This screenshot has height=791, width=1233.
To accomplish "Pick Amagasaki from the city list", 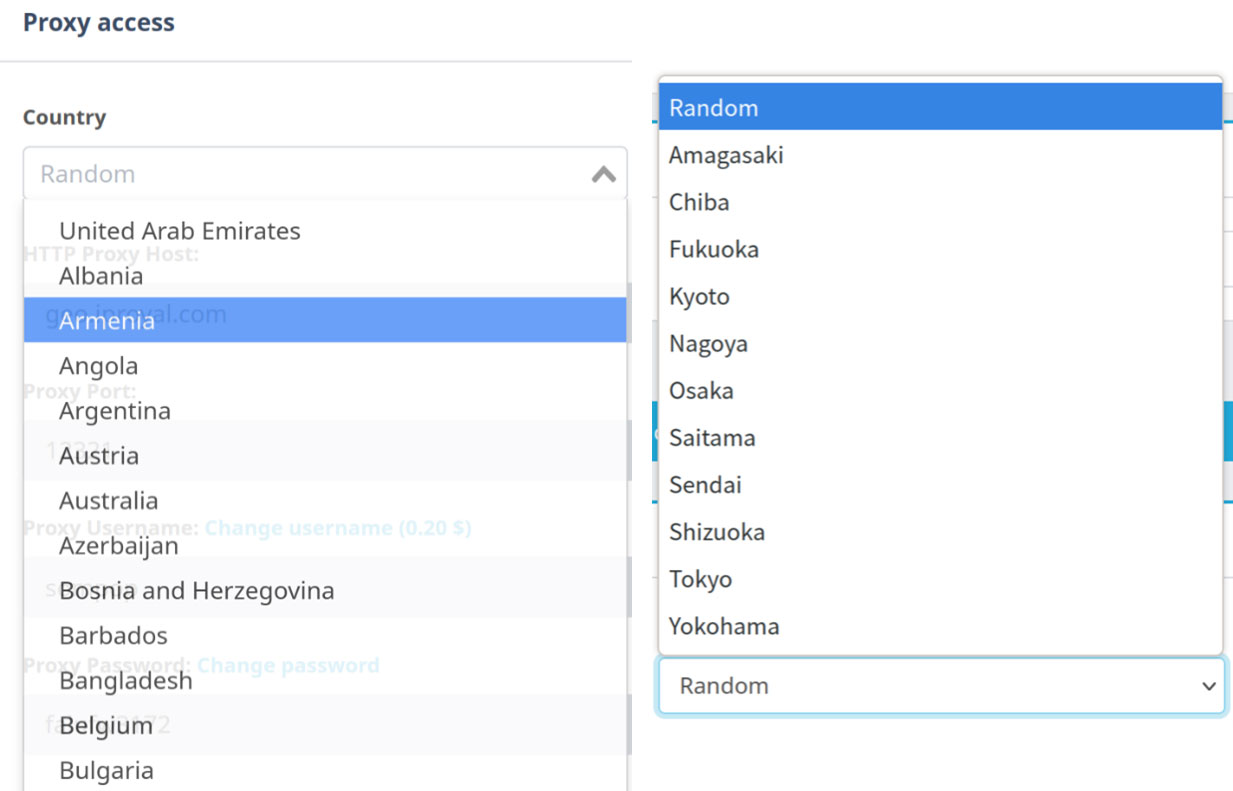I will click(726, 156).
